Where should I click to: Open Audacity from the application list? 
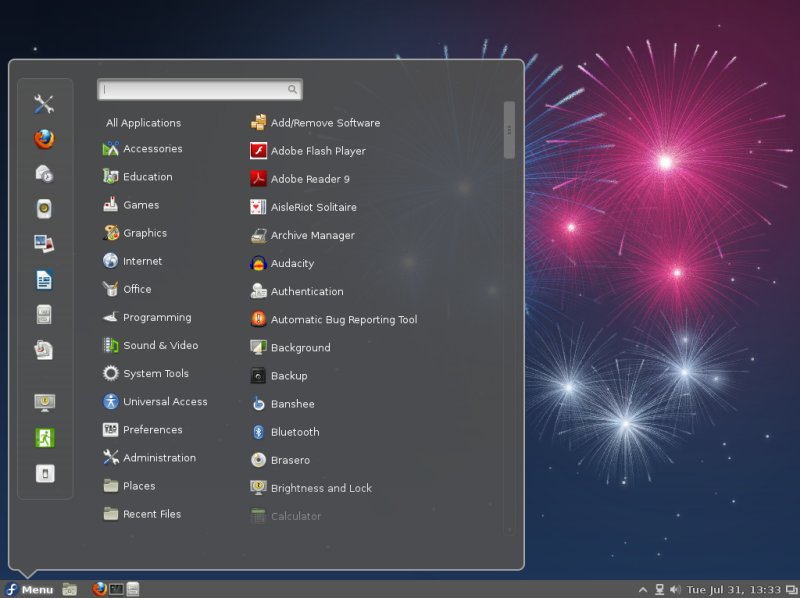(291, 264)
